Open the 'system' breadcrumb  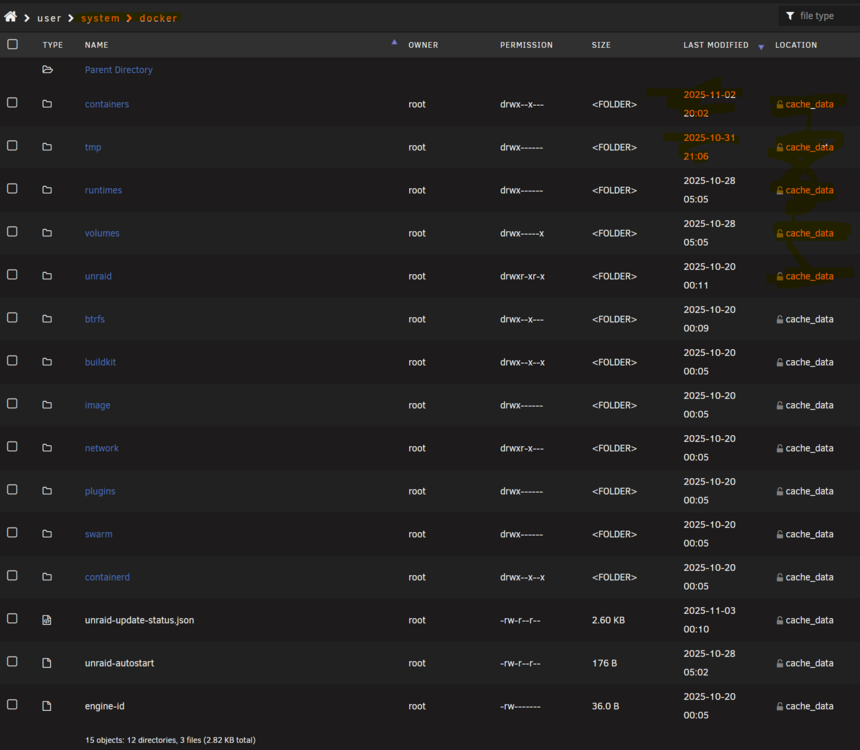coord(100,18)
